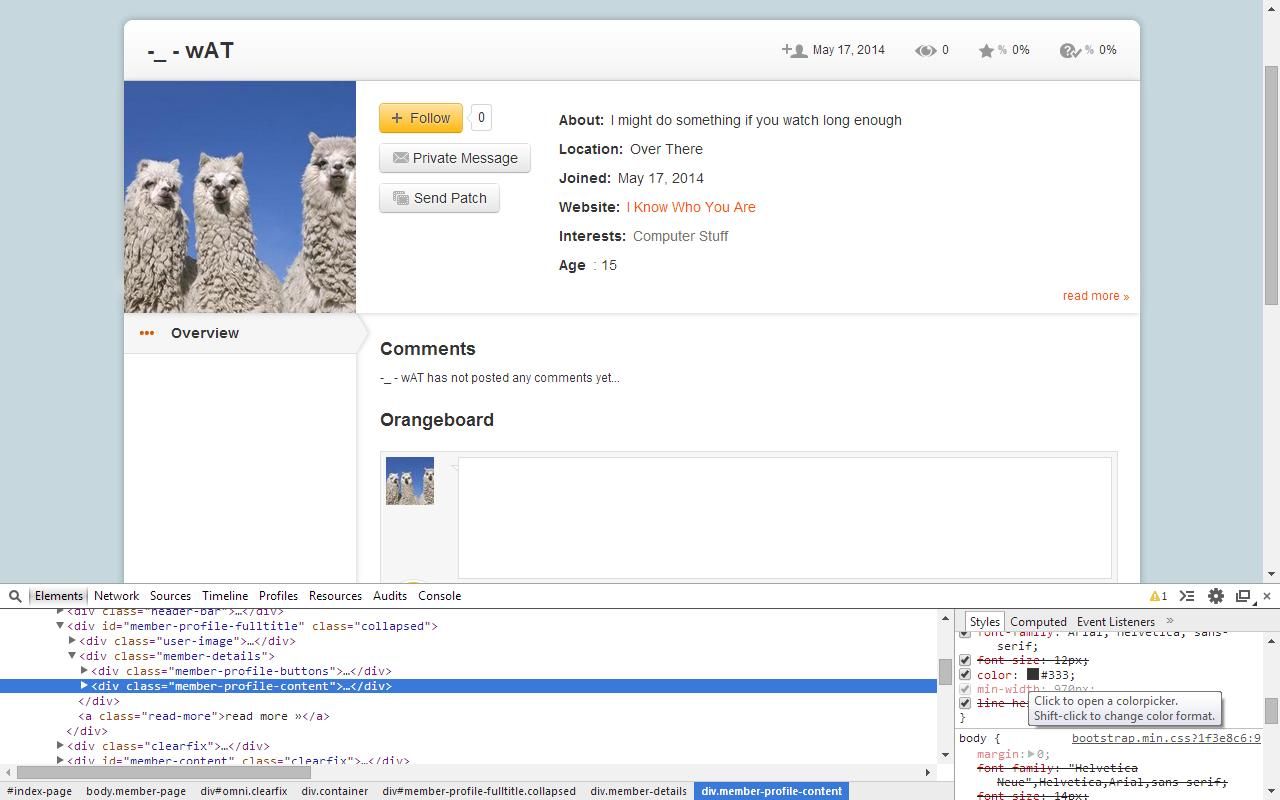Click the Elements panel horizontal scrollbar

coord(164,772)
